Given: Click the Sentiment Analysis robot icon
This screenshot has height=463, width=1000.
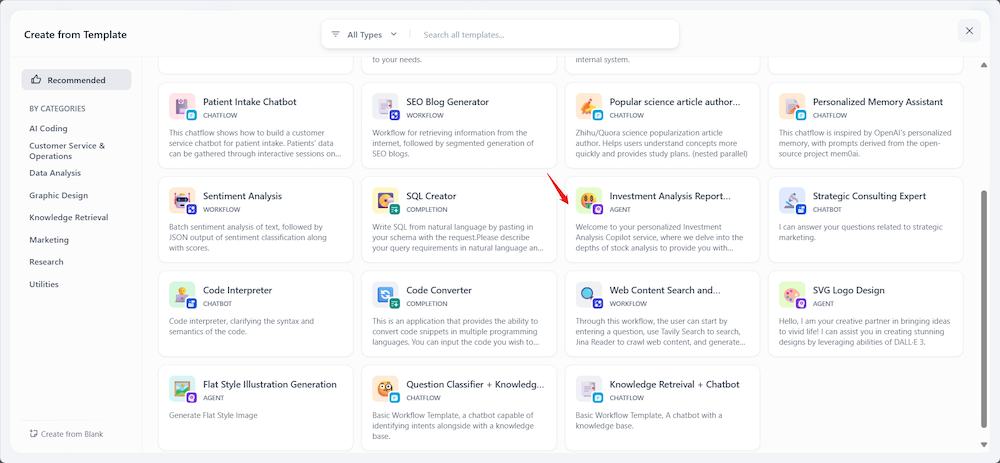Looking at the screenshot, I should [x=182, y=200].
